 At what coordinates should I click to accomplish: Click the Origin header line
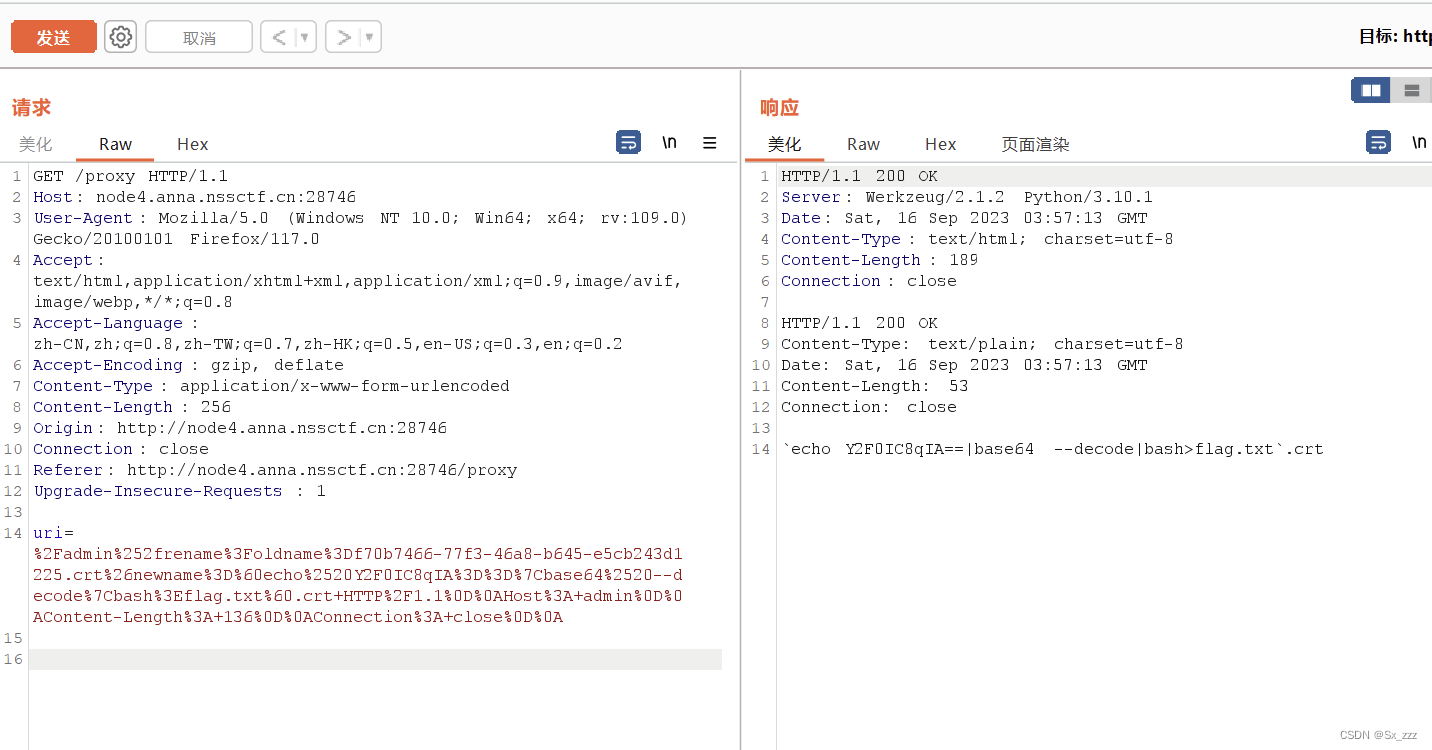point(240,428)
